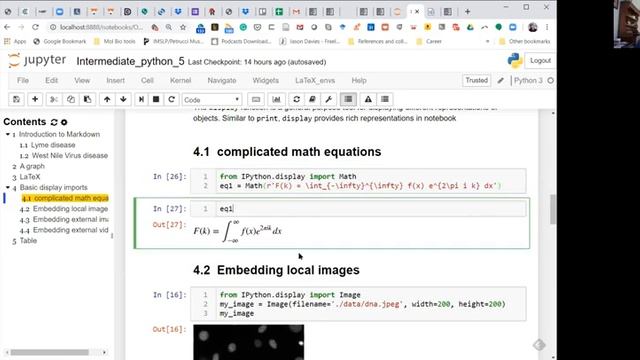Insert a new cell below
640x360 pixels.
coord(35,99)
